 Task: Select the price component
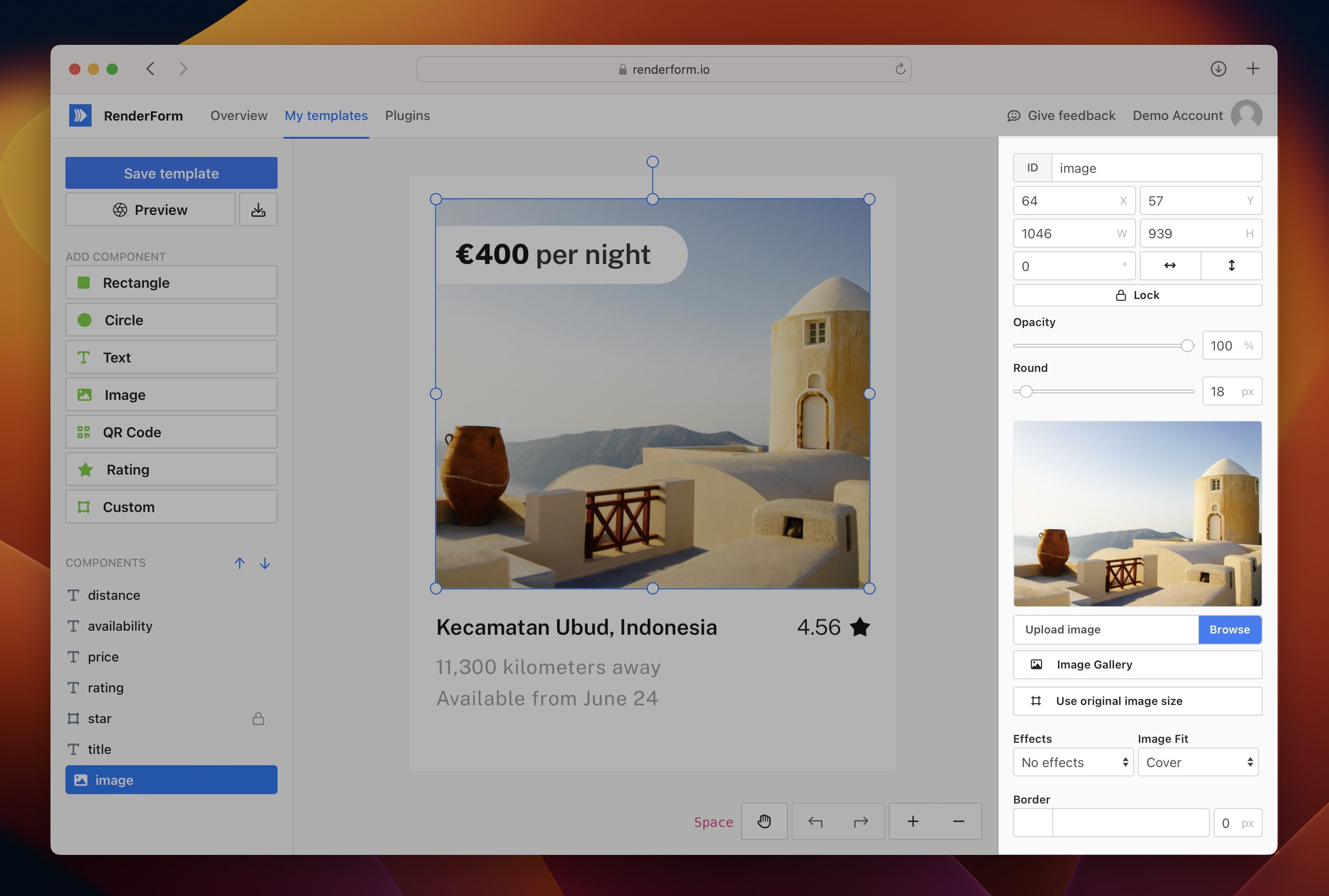click(x=171, y=656)
